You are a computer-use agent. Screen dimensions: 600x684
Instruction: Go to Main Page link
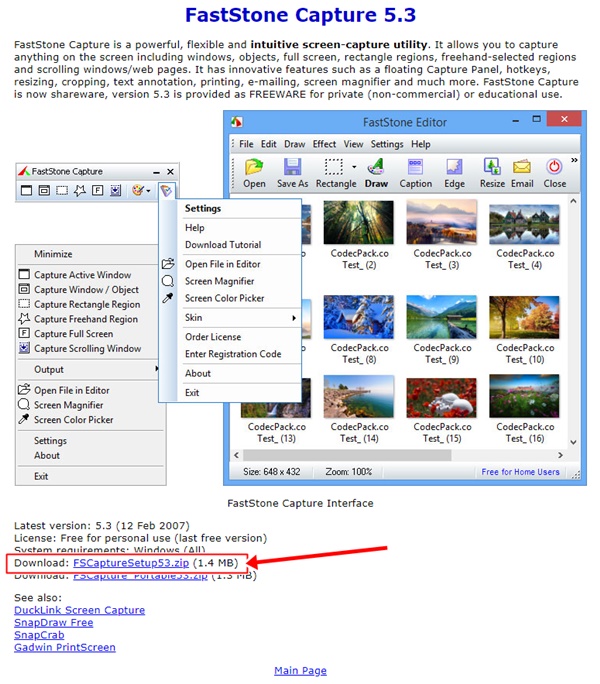tap(300, 670)
